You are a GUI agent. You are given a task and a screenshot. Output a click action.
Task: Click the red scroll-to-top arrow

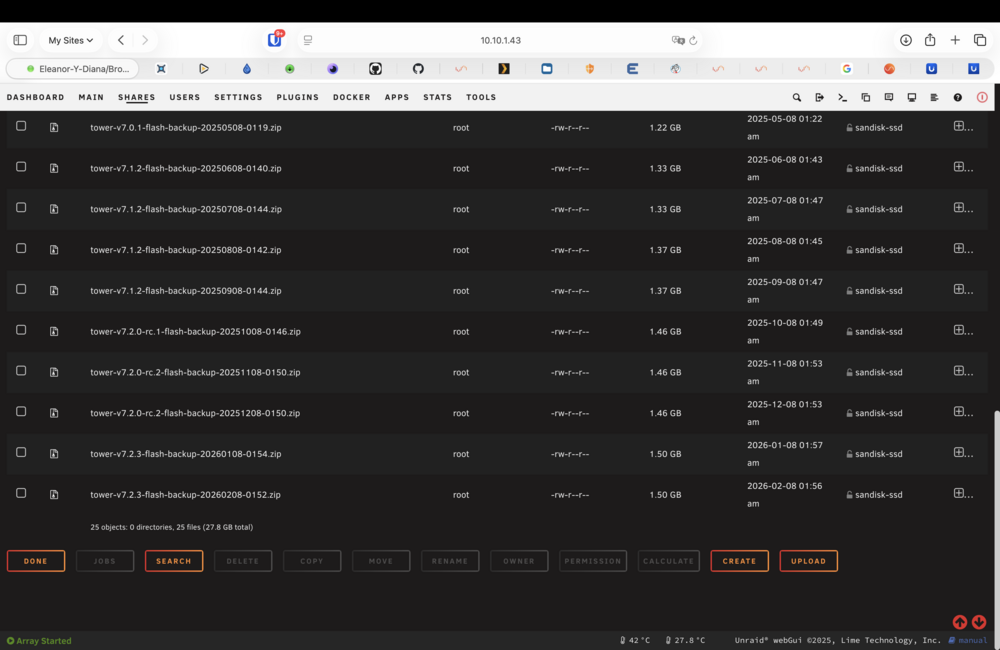tap(960, 622)
